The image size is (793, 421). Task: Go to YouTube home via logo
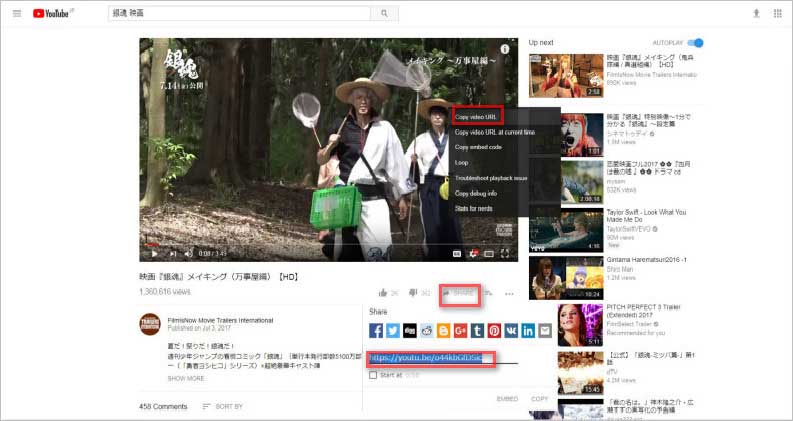pos(51,14)
